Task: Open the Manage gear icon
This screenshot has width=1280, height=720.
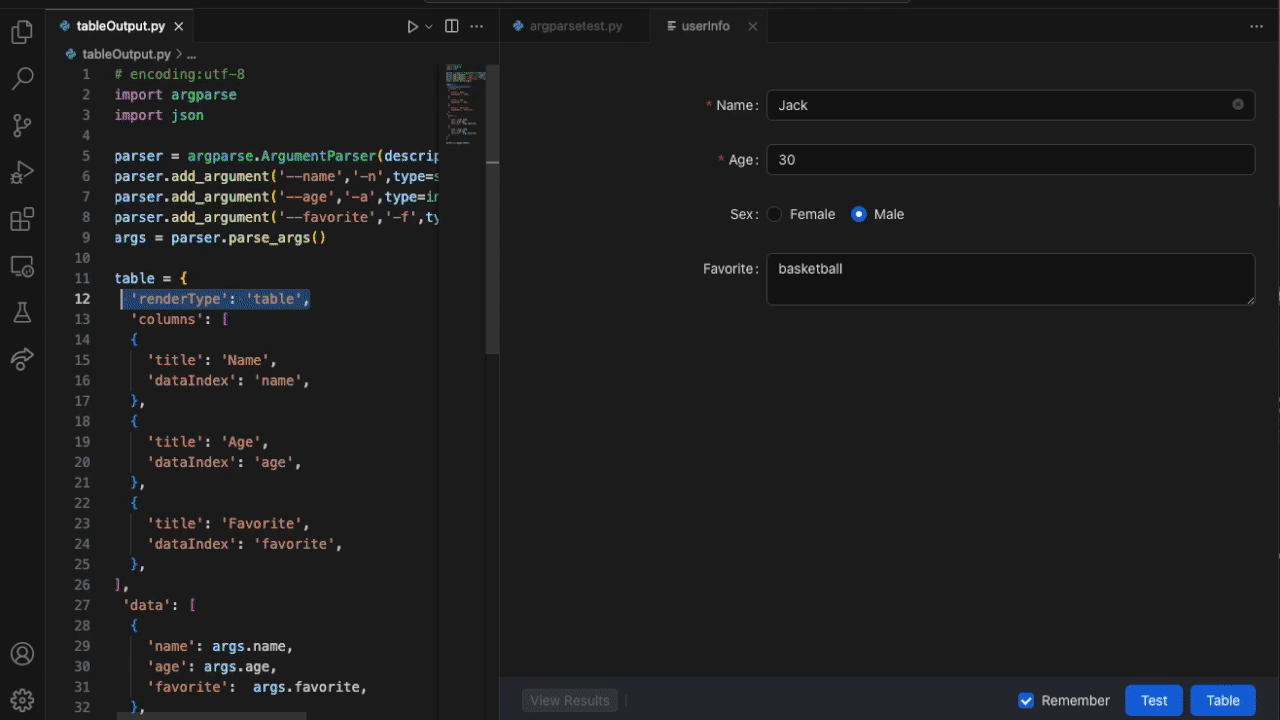Action: pyautogui.click(x=22, y=699)
